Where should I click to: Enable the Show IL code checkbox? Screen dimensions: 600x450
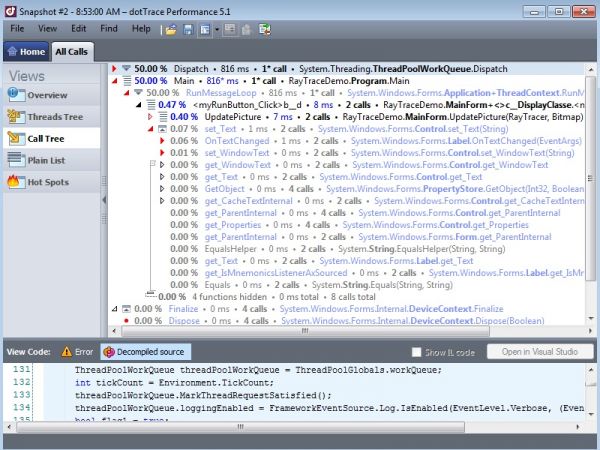(x=418, y=352)
